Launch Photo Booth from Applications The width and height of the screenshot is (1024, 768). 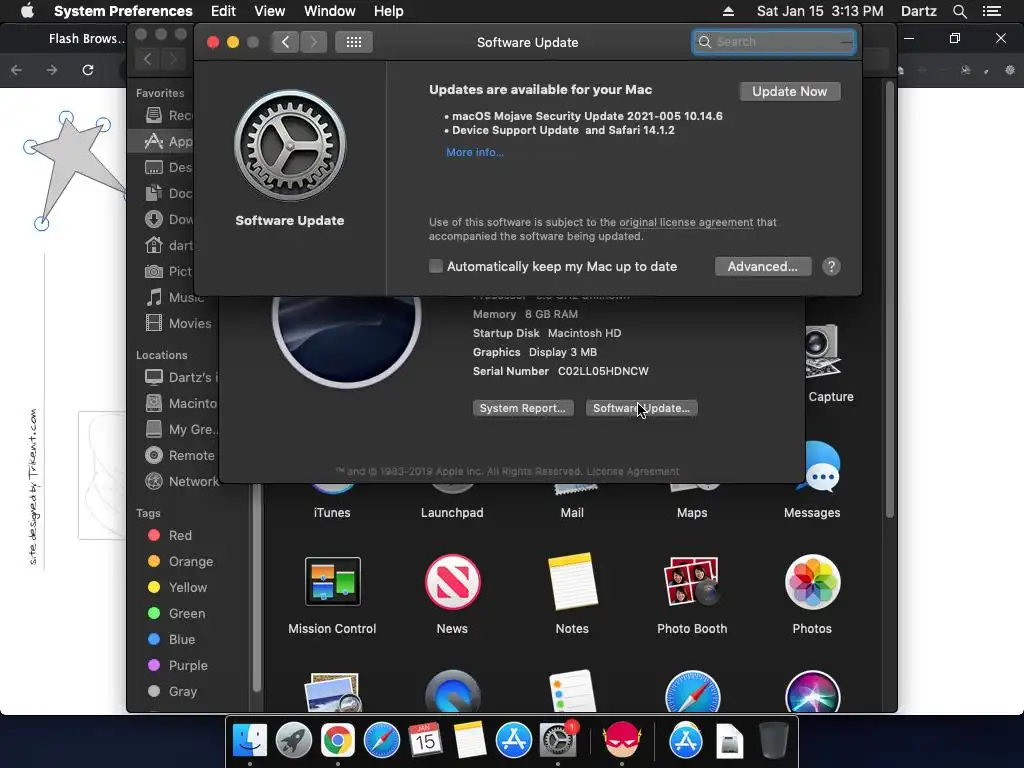692,581
